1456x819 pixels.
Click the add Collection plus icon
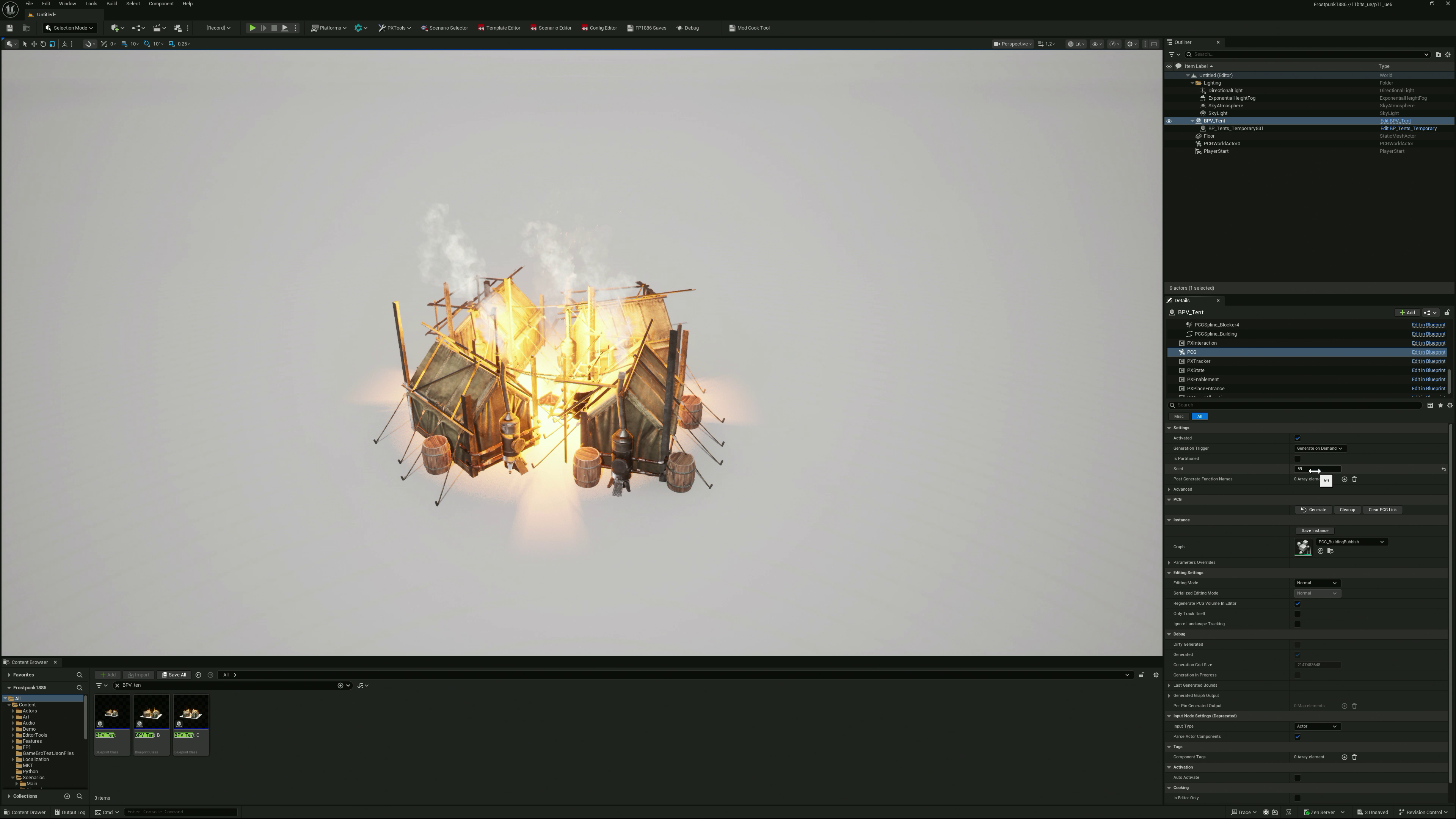click(x=67, y=796)
